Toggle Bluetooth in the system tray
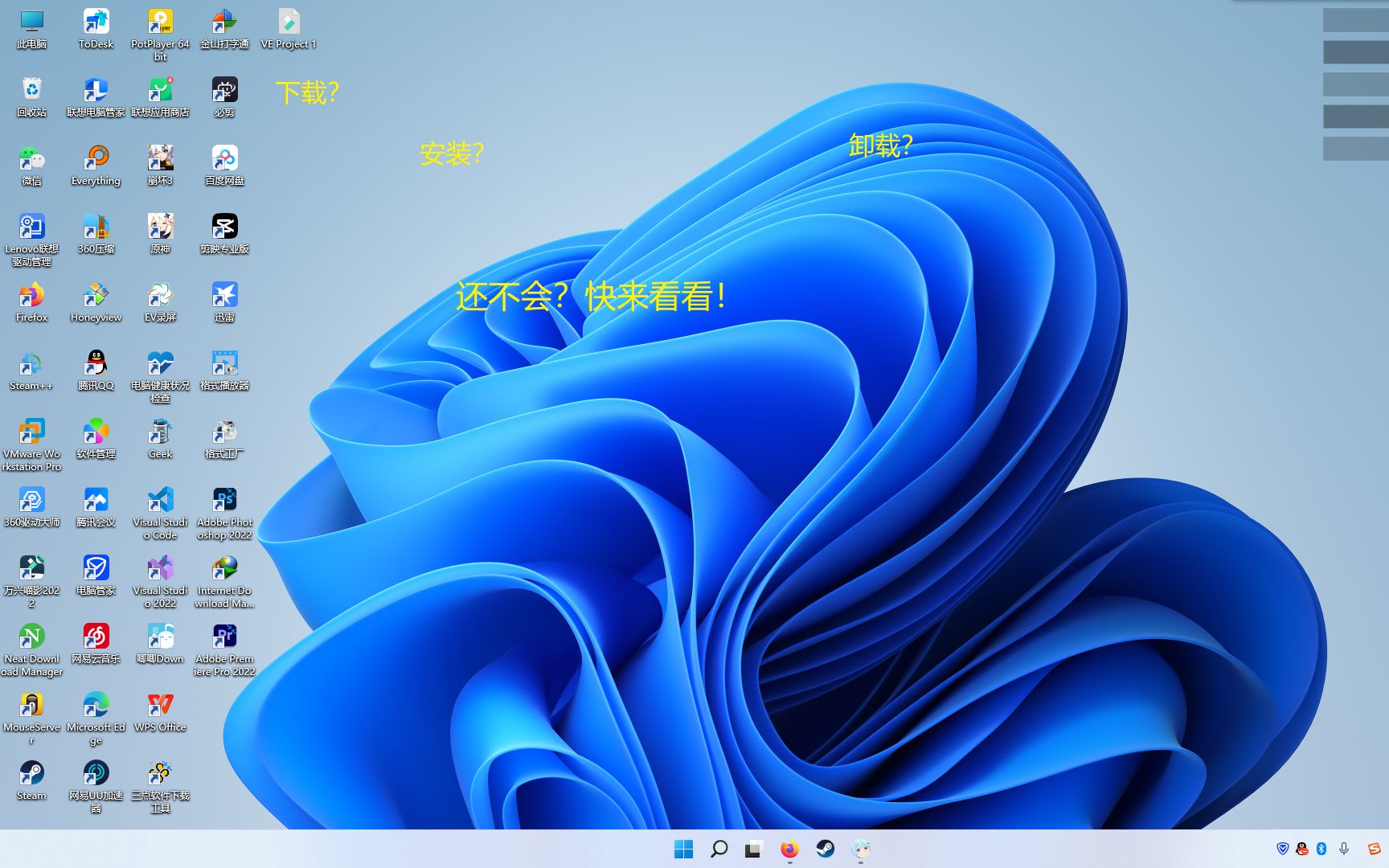The width and height of the screenshot is (1389, 868). coord(1322,848)
